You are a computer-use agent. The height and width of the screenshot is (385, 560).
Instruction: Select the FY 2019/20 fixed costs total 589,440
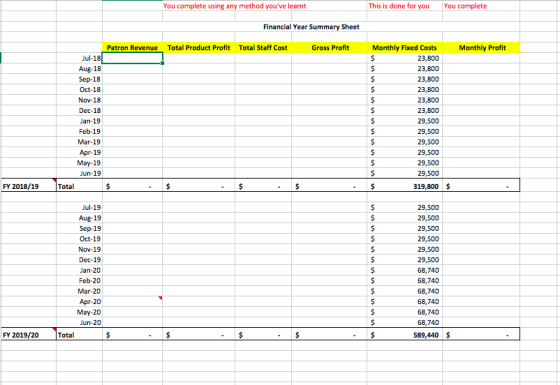[426, 335]
